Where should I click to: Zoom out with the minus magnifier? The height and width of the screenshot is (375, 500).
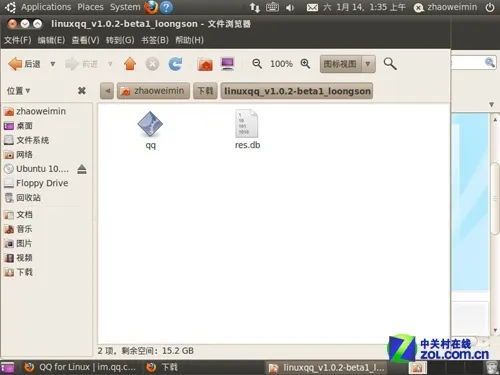pyautogui.click(x=257, y=64)
